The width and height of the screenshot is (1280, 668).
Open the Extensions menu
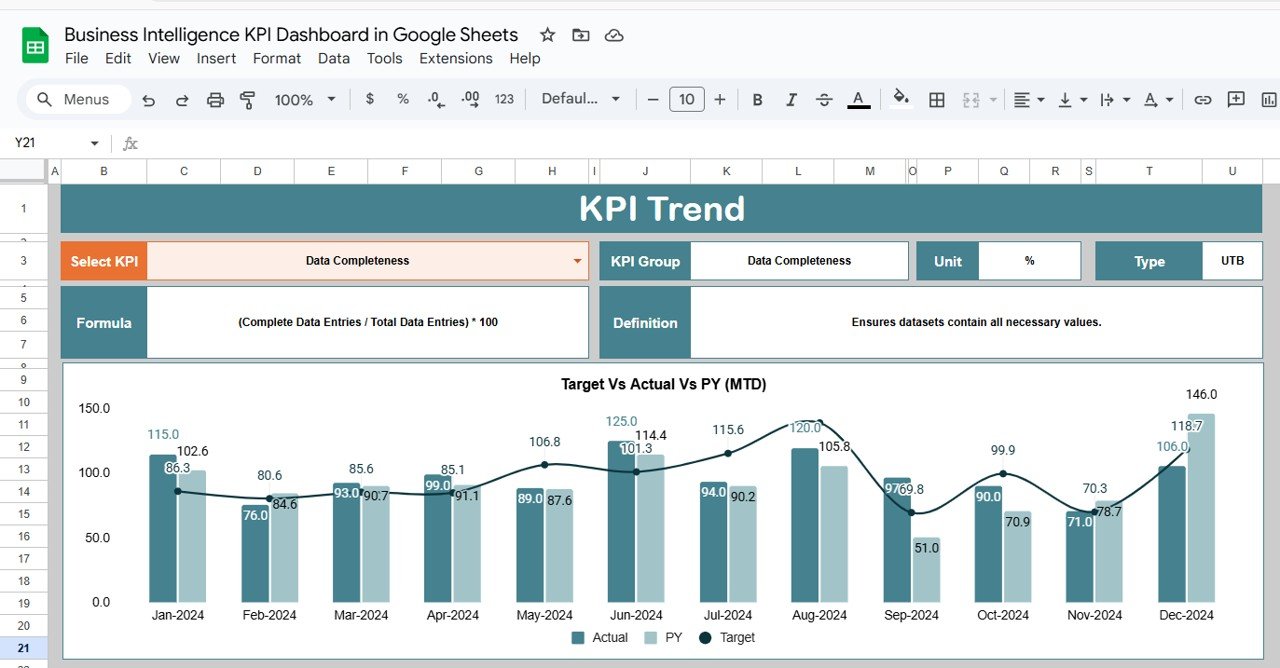[455, 58]
